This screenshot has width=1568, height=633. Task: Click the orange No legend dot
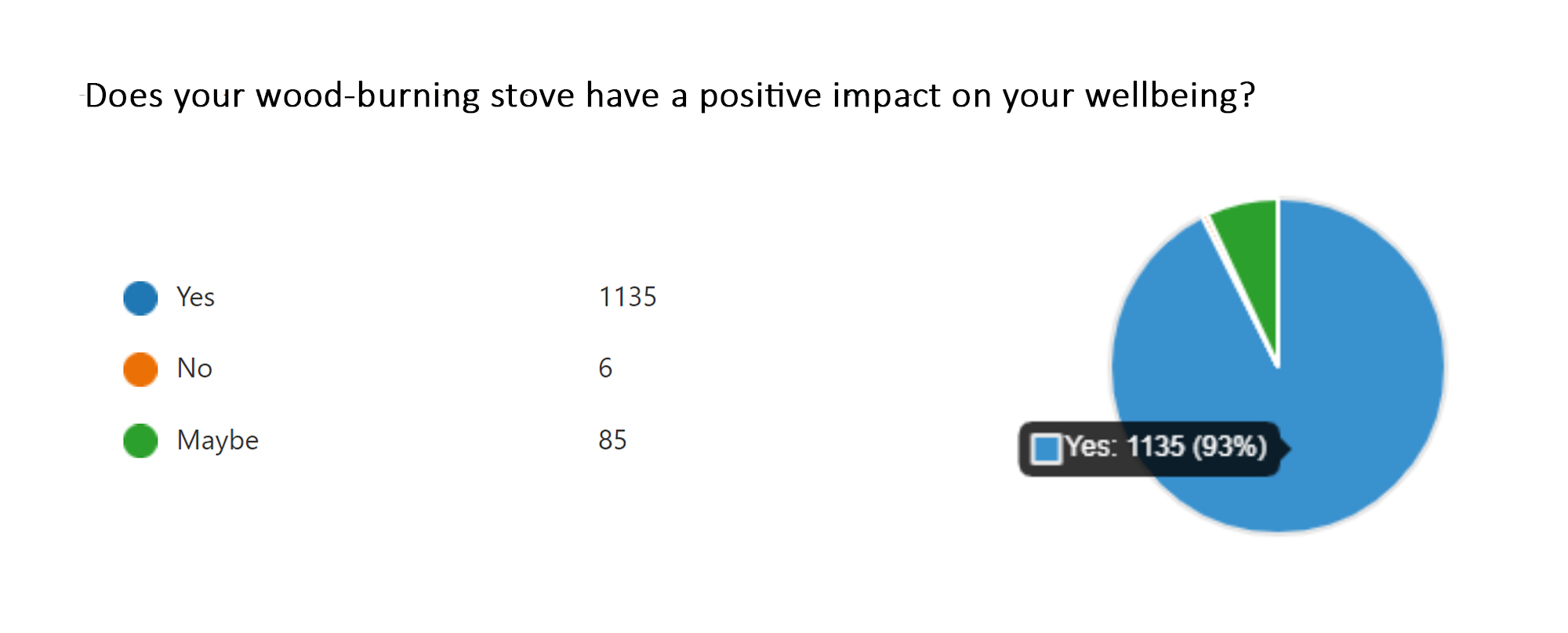(140, 370)
